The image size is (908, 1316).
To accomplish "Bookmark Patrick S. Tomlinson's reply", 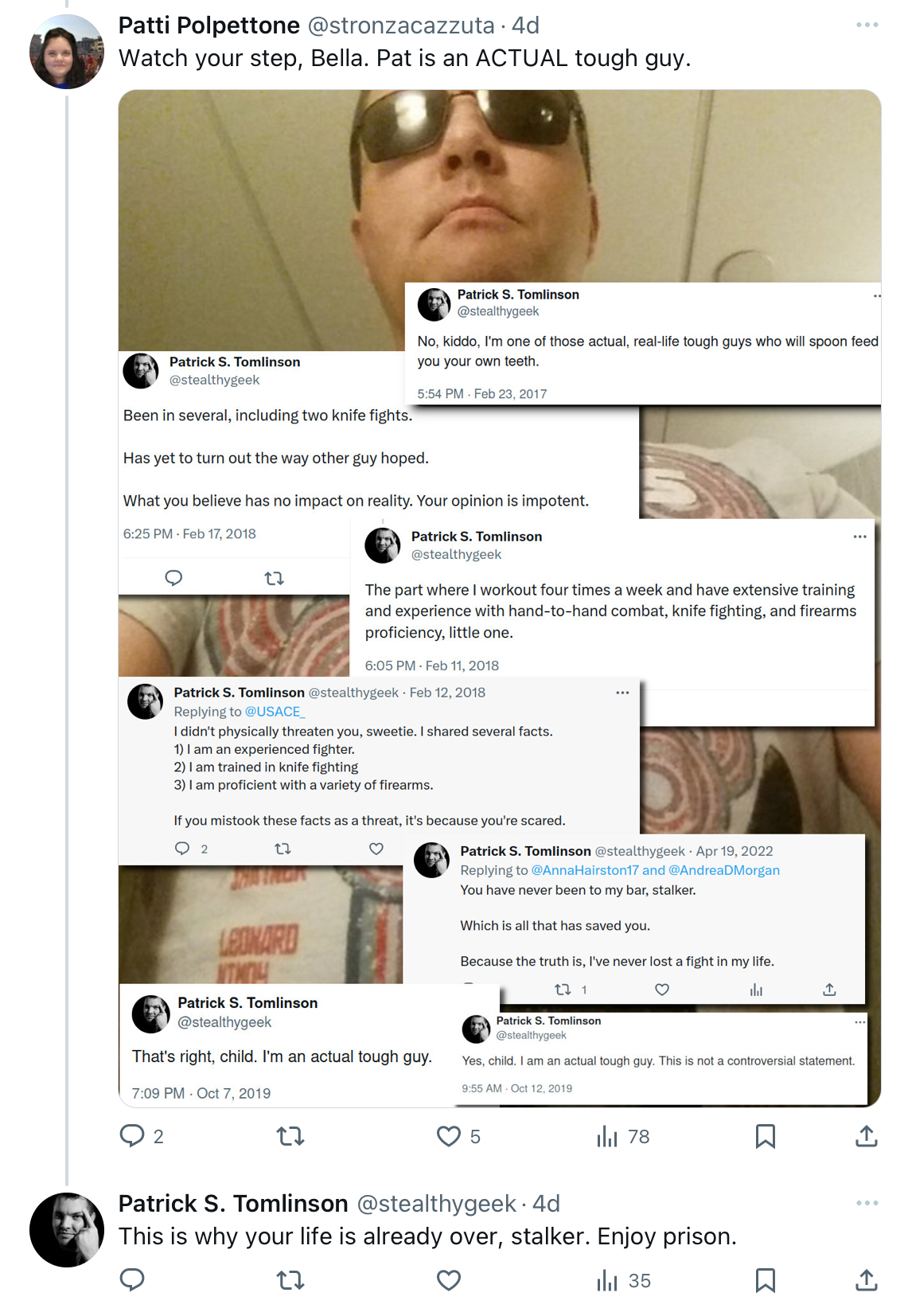I will pyautogui.click(x=765, y=1280).
